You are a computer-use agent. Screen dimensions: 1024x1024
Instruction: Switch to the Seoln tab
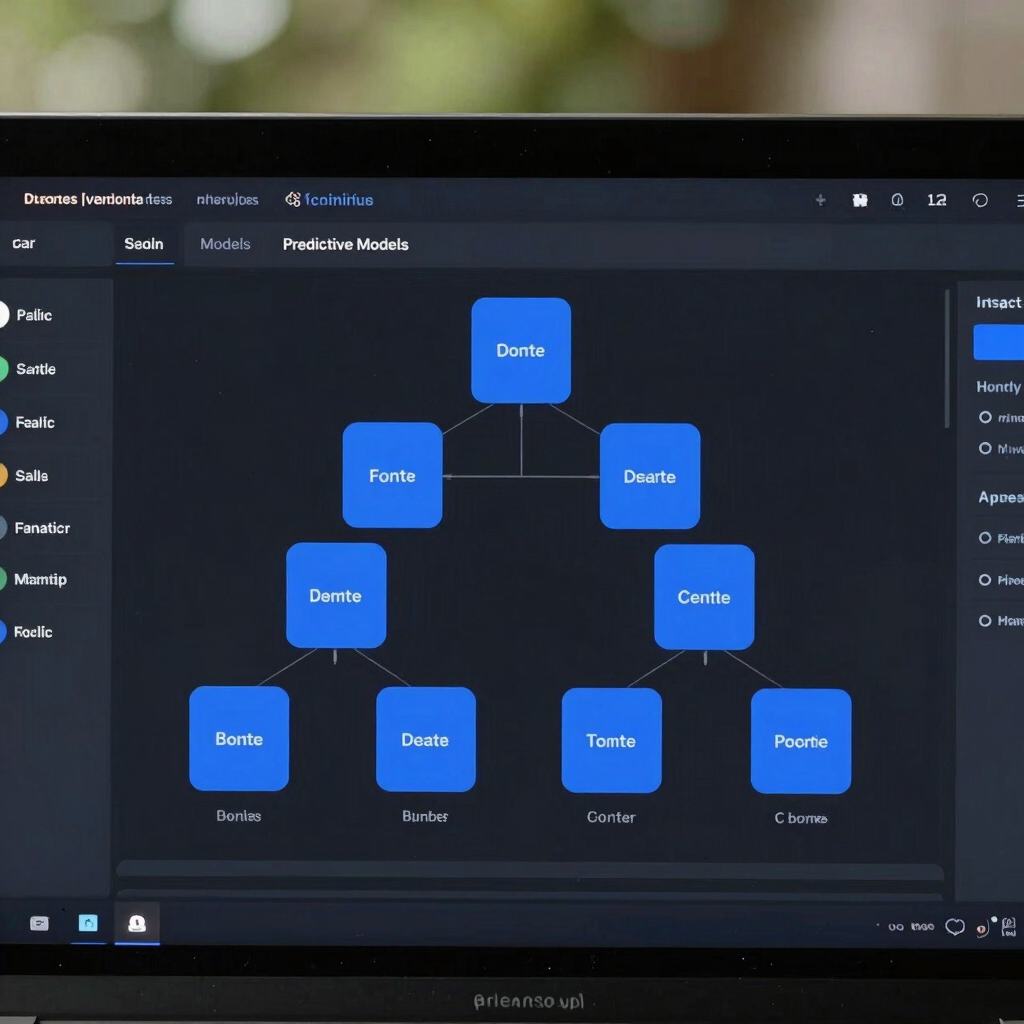(144, 244)
